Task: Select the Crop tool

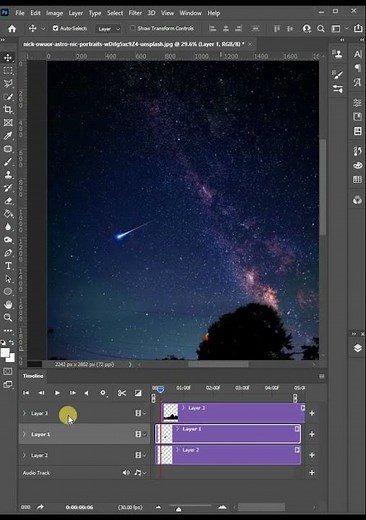Action: (x=8, y=109)
